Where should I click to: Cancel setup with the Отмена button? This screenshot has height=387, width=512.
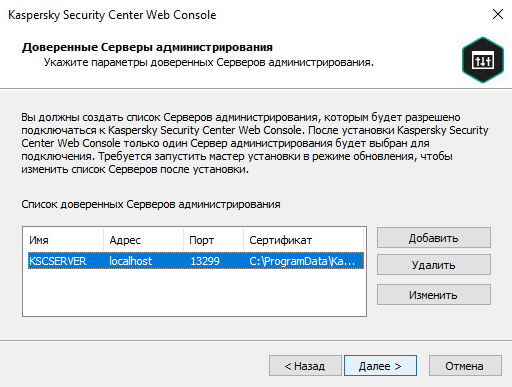[x=465, y=366]
